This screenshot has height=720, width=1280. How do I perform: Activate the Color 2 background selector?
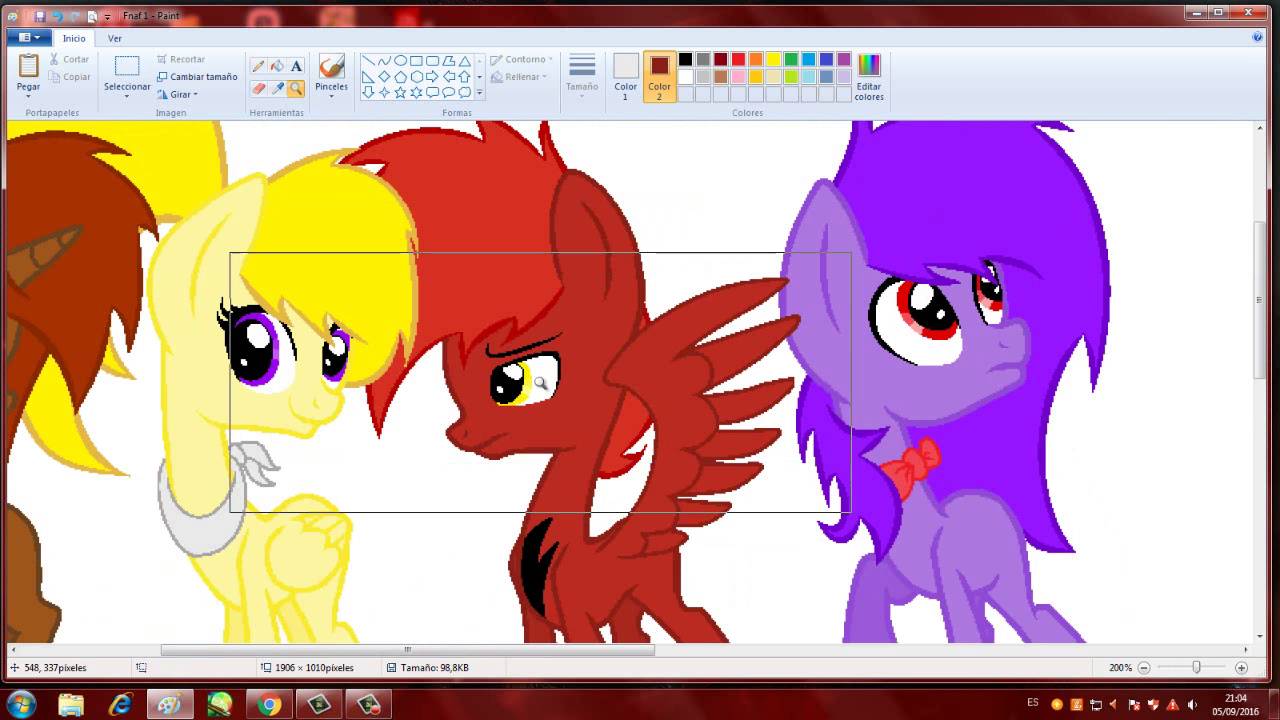[659, 76]
